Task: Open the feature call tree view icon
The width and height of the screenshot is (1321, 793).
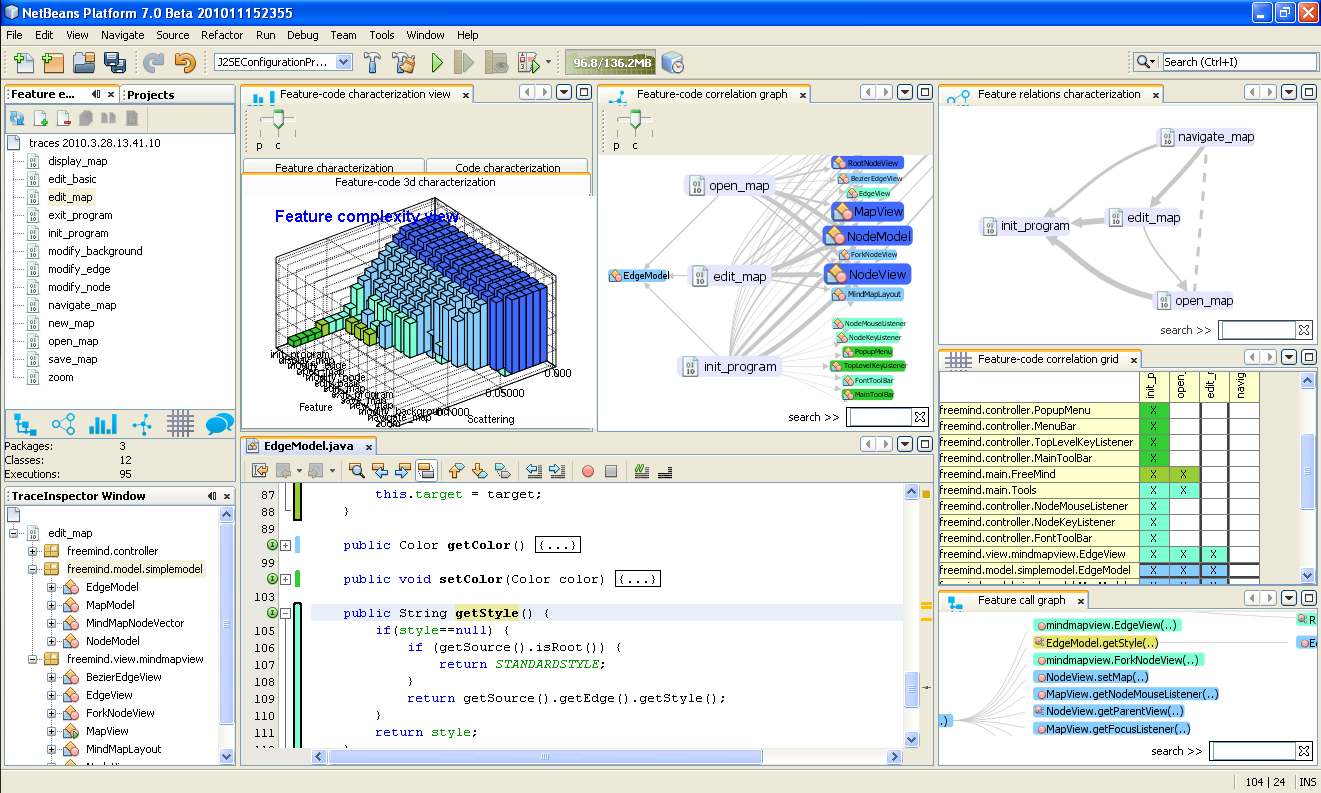Action: [25, 424]
